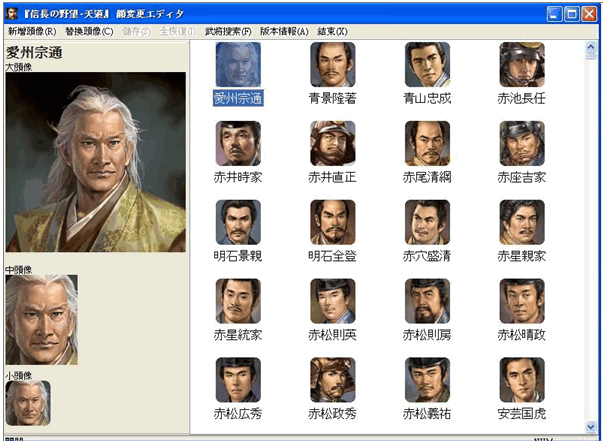Viewport: 603px width, 441px height.
Task: Select the 赤松政秀 portrait icon
Action: pos(333,379)
